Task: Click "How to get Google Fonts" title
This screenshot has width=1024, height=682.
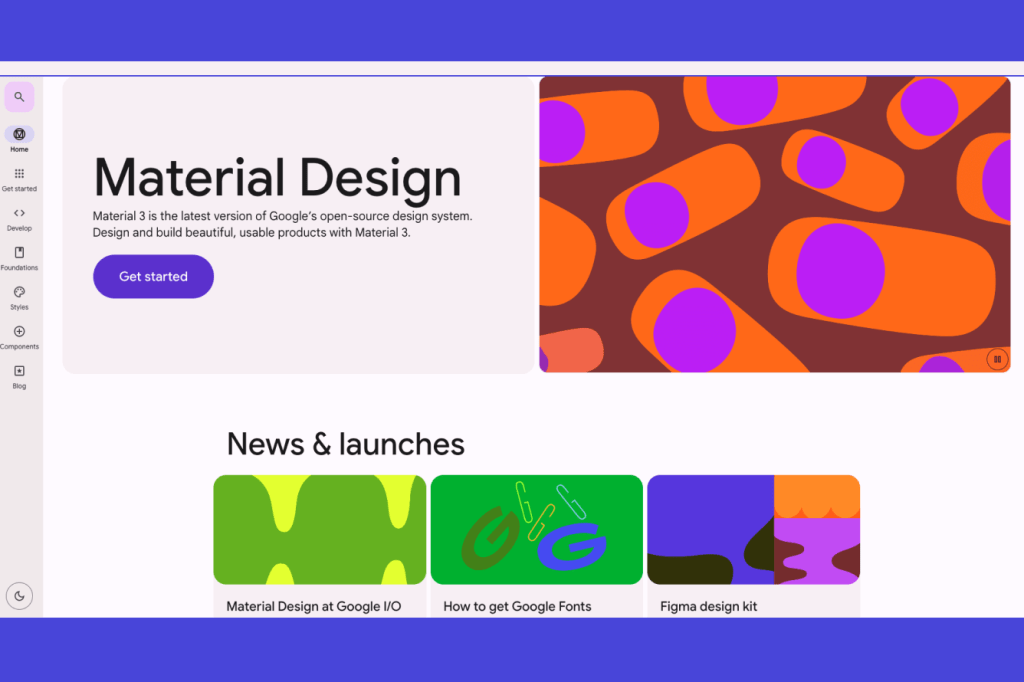Action: tap(517, 606)
